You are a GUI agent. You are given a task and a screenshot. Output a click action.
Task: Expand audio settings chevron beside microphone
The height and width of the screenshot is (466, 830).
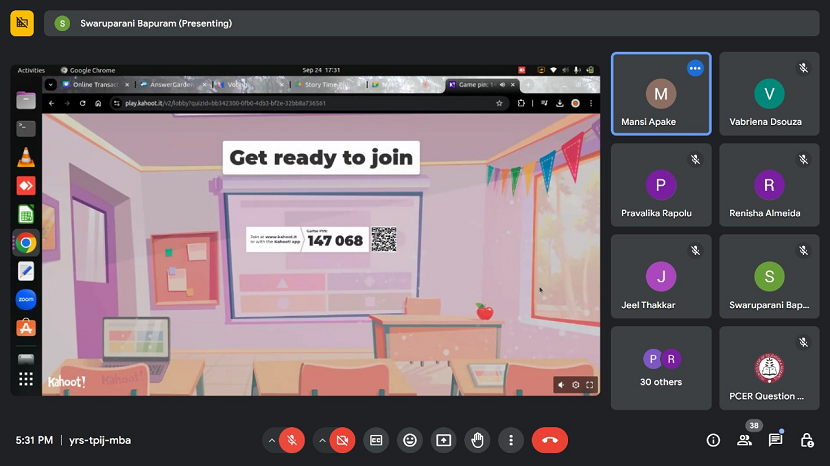(x=271, y=440)
